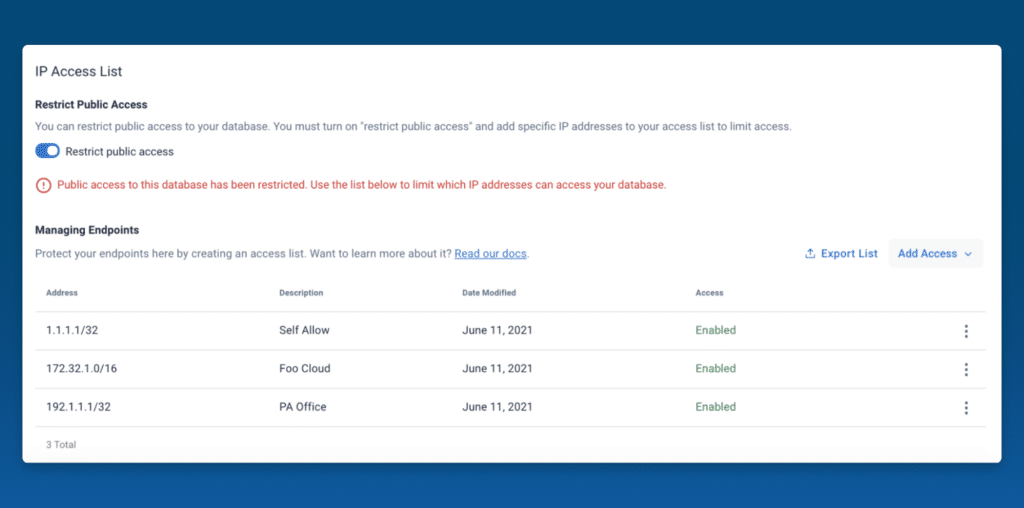Click Enabled status for Self Allow row

[x=716, y=330]
